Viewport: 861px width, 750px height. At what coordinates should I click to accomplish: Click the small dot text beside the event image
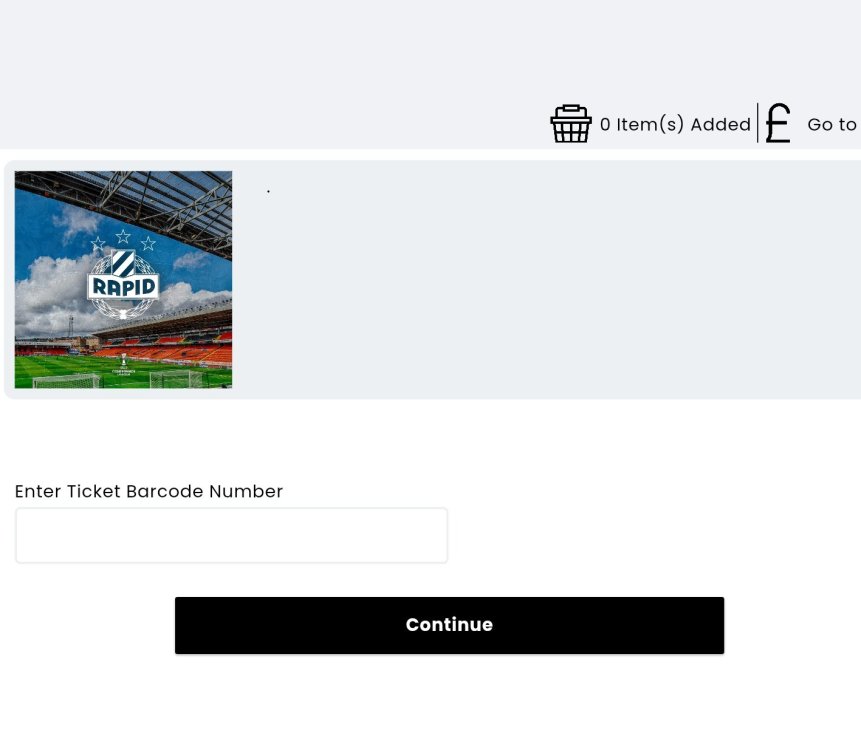click(269, 190)
